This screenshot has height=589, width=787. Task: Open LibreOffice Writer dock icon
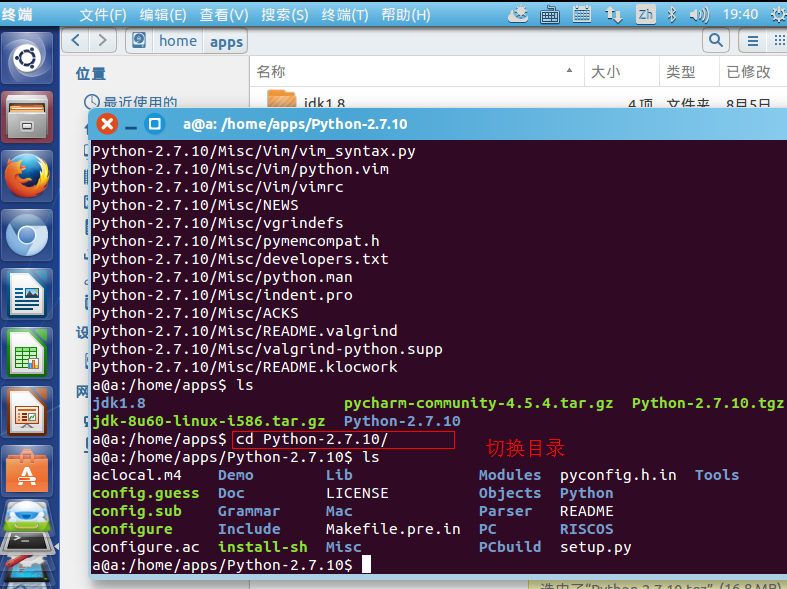(27, 294)
